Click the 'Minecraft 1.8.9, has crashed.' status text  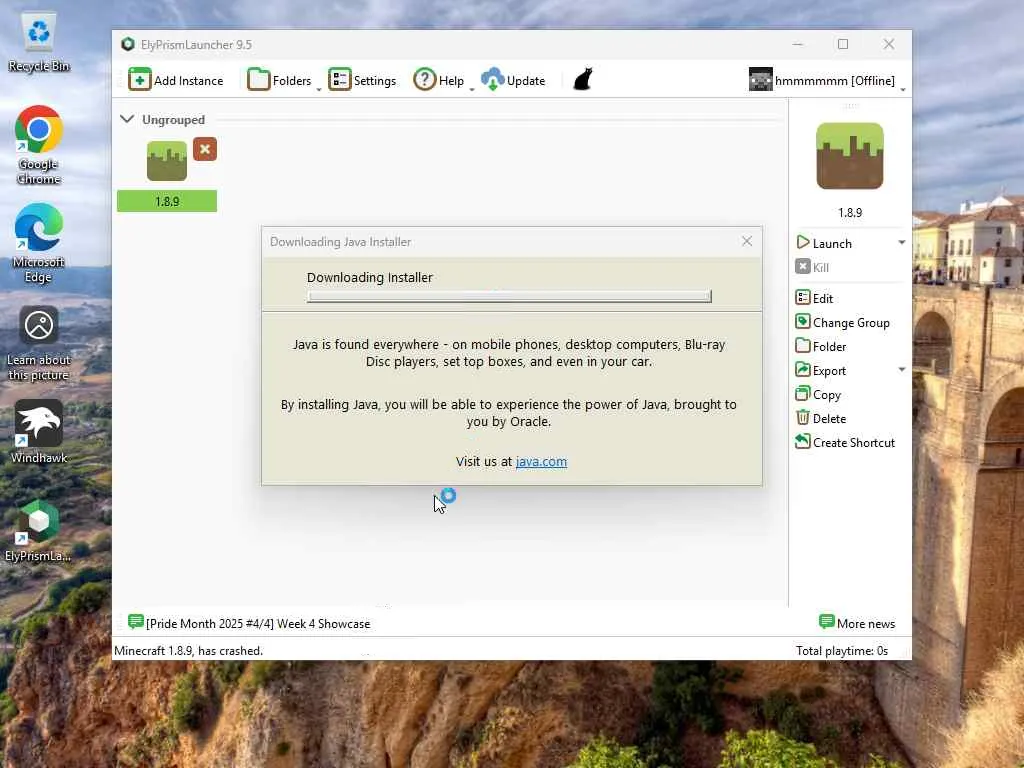click(x=189, y=650)
